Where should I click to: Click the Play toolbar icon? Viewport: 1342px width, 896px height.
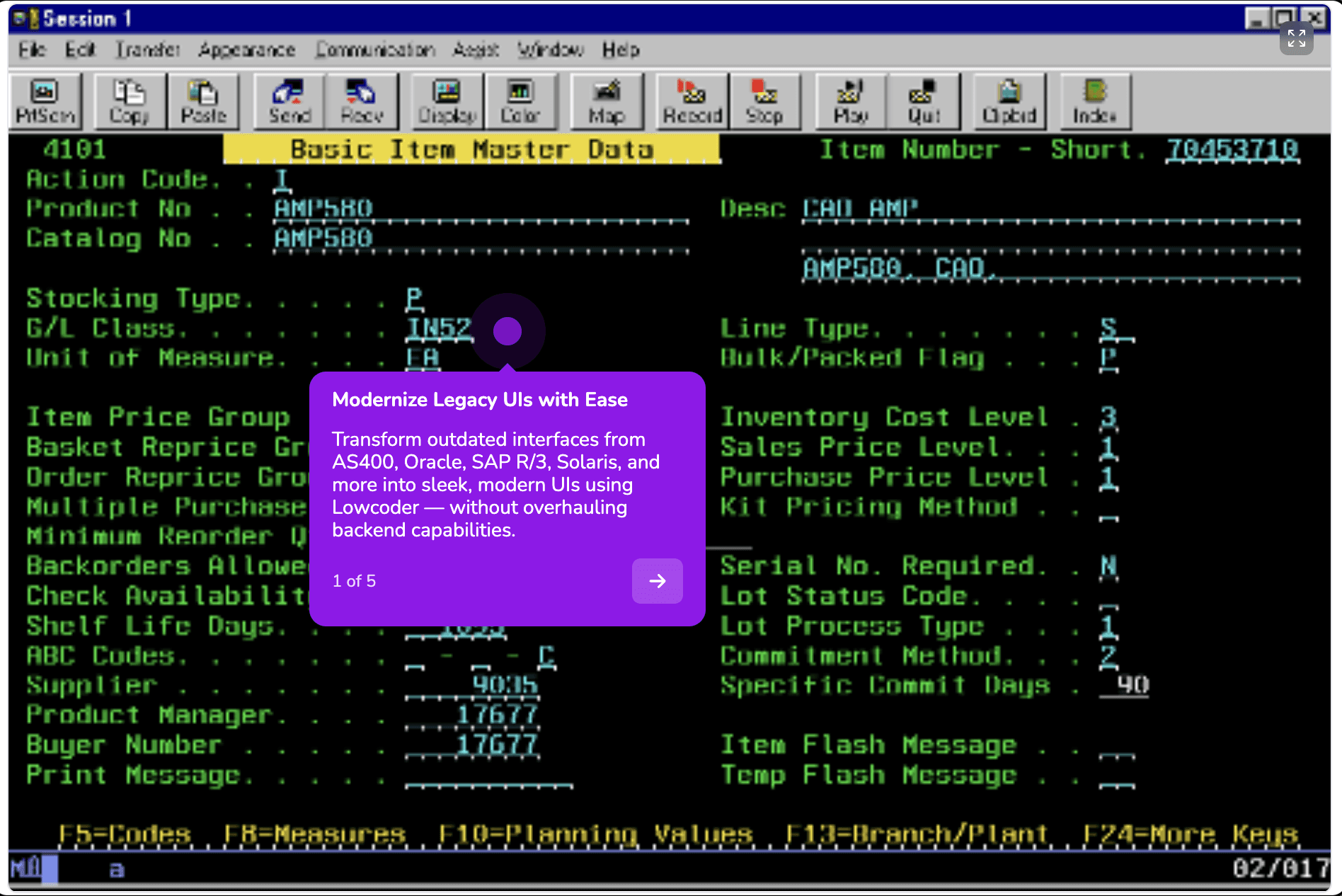click(x=851, y=102)
